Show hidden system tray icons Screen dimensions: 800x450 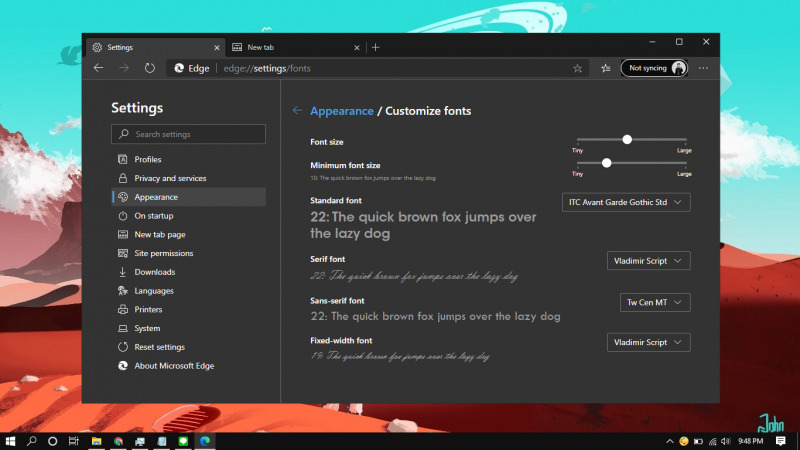pos(669,441)
